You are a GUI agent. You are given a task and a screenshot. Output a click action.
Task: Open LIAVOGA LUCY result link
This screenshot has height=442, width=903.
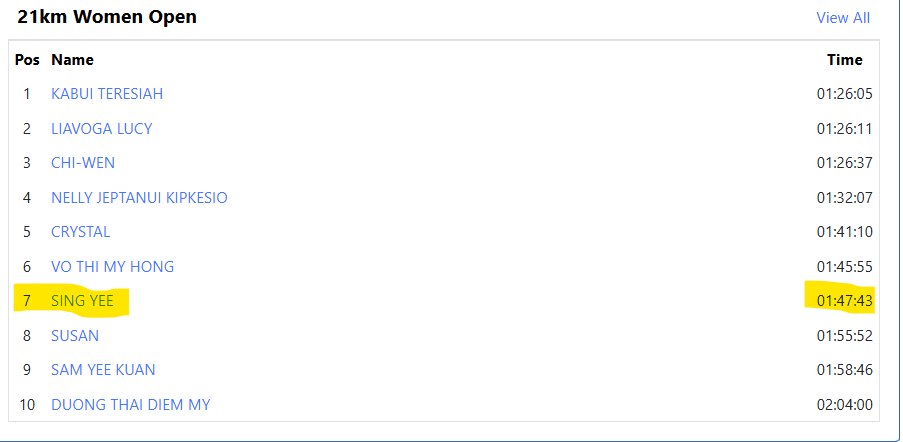(102, 129)
